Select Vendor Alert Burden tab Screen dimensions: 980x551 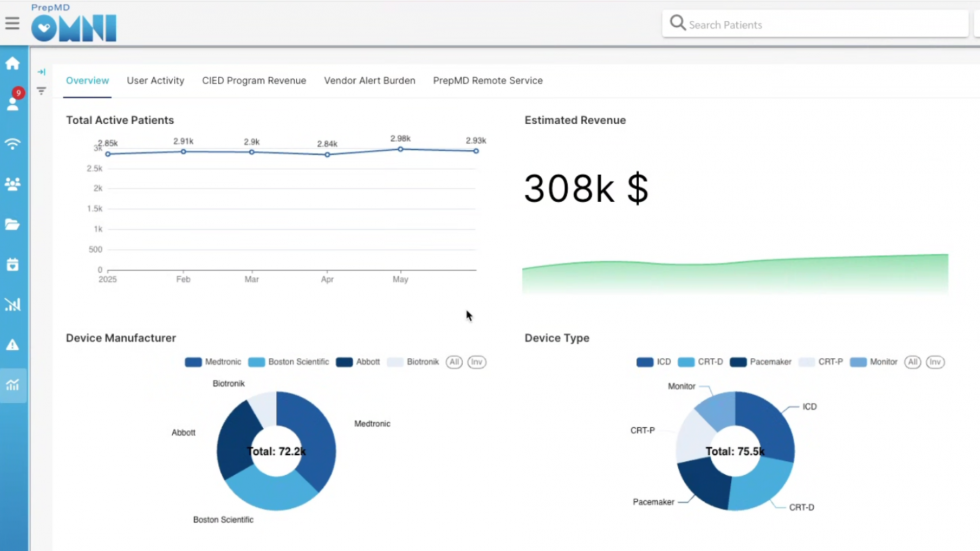(369, 81)
